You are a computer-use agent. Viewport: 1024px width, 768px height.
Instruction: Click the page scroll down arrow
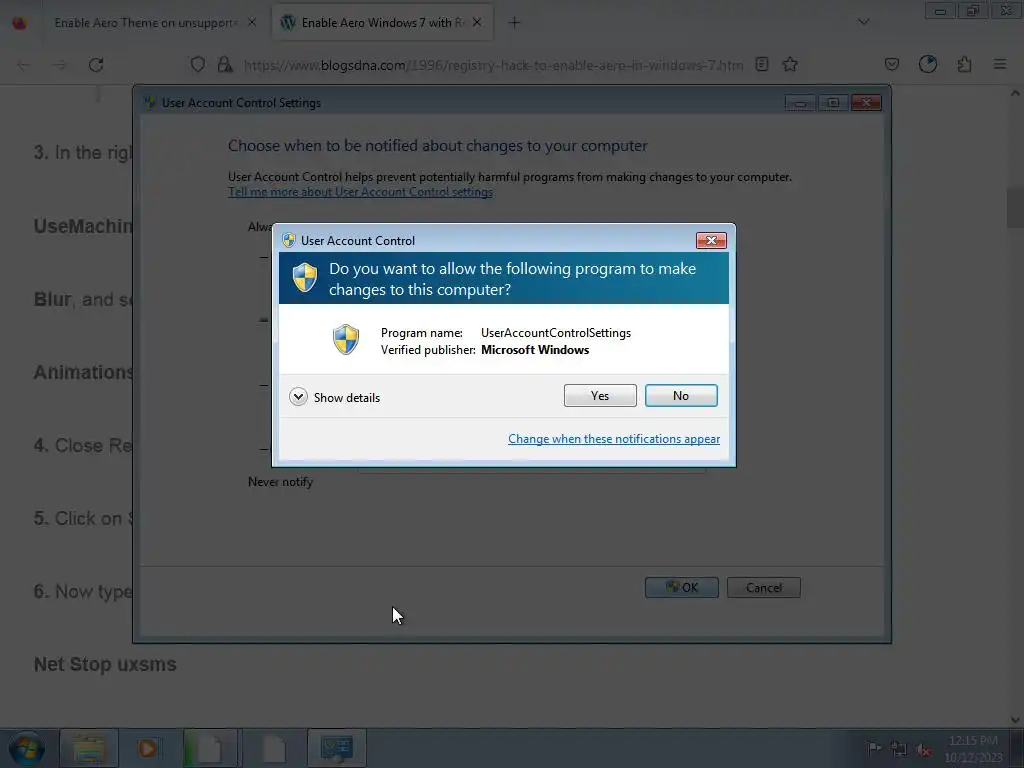1015,720
